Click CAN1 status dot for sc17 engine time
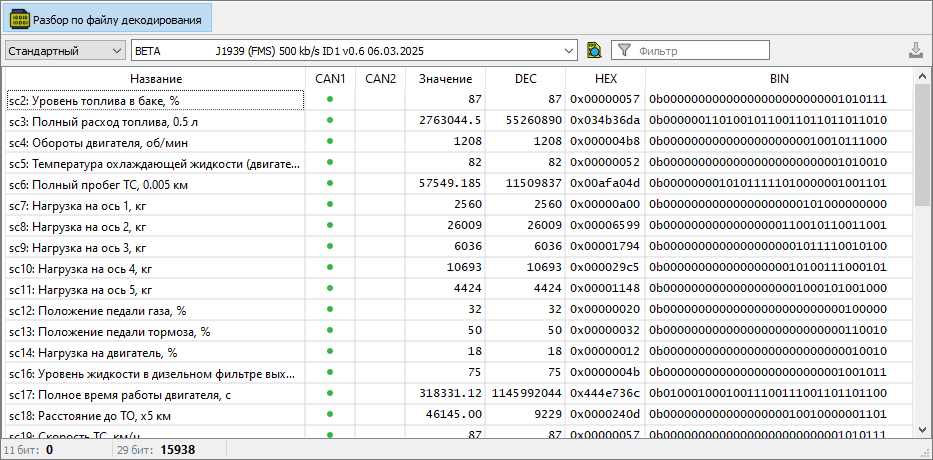This screenshot has width=933, height=460. [x=329, y=393]
